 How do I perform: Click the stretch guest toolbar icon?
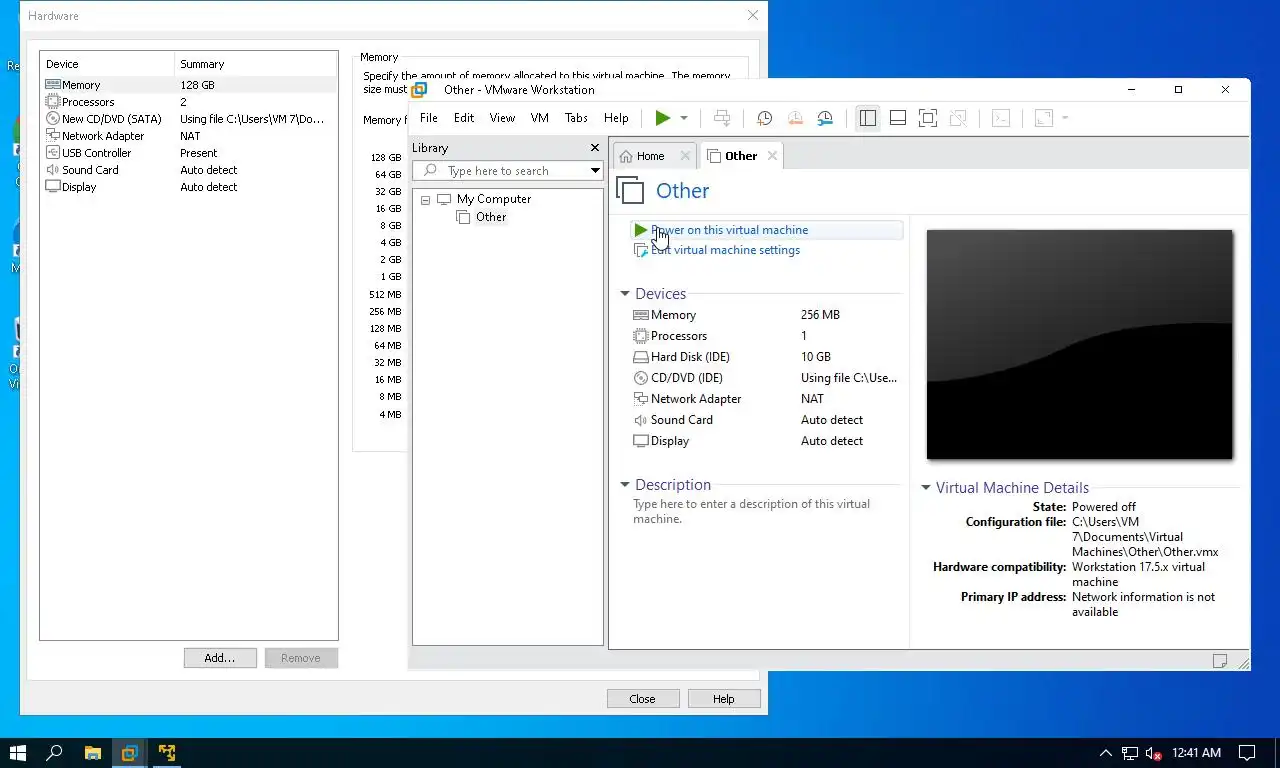(x=1044, y=118)
